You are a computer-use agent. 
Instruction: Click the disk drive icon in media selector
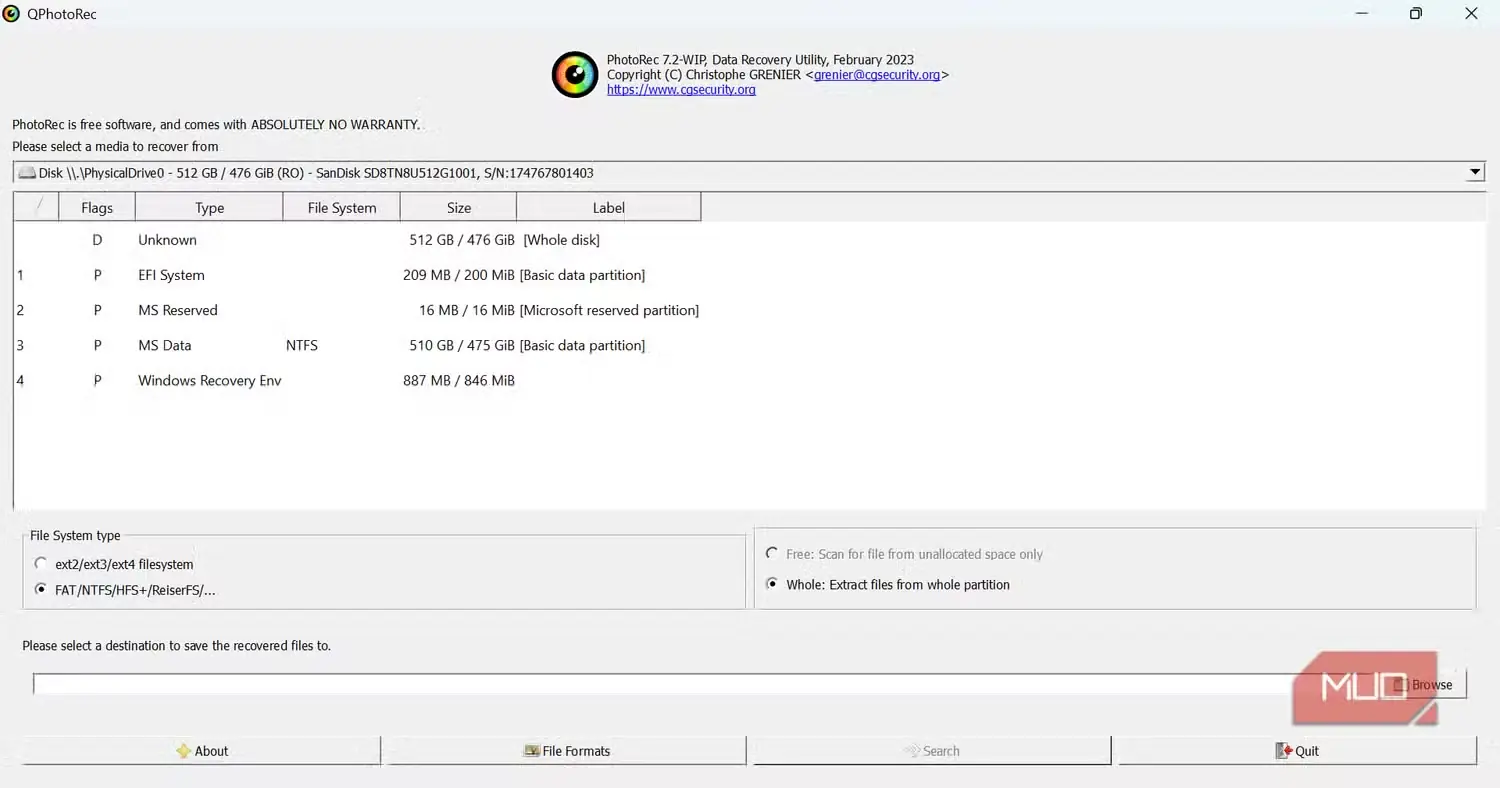[27, 173]
